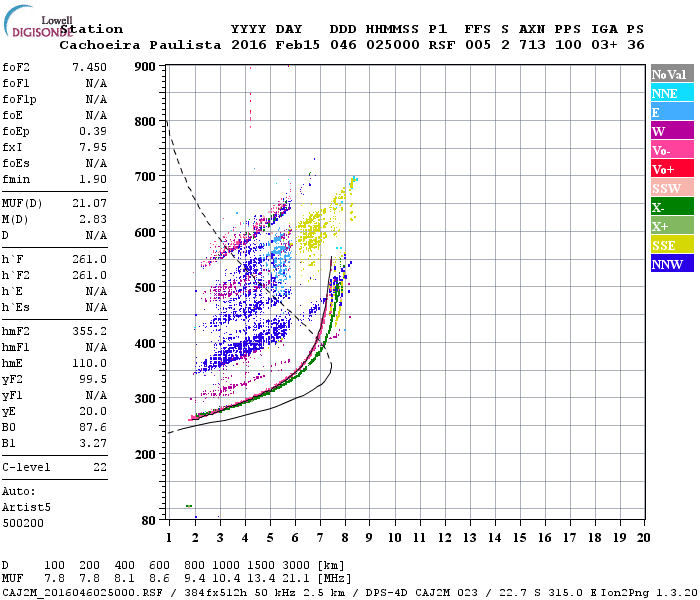Select the X+ light green legend swatch
700x600 pixels.
(x=672, y=226)
